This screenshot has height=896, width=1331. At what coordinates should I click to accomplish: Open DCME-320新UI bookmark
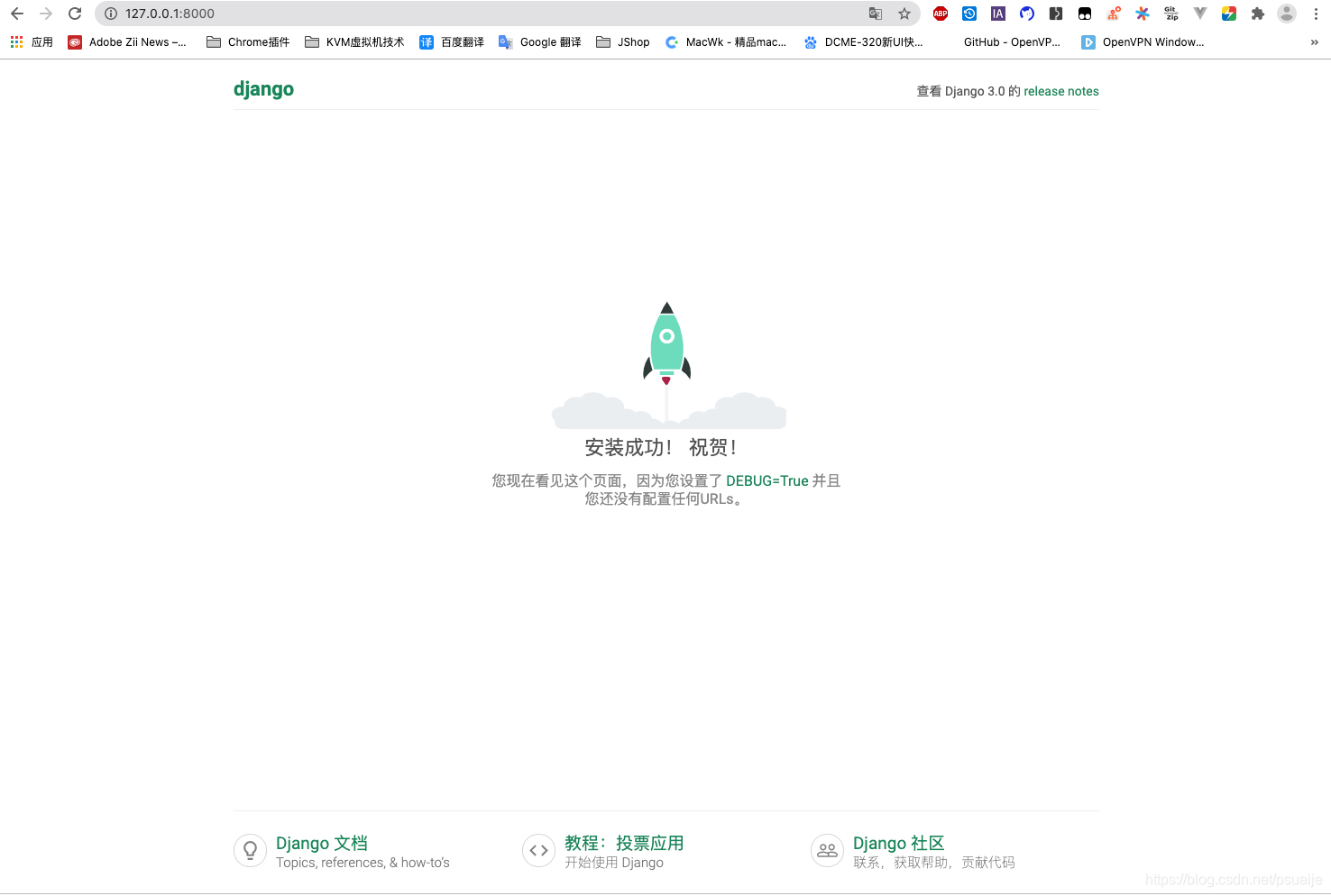coord(863,42)
